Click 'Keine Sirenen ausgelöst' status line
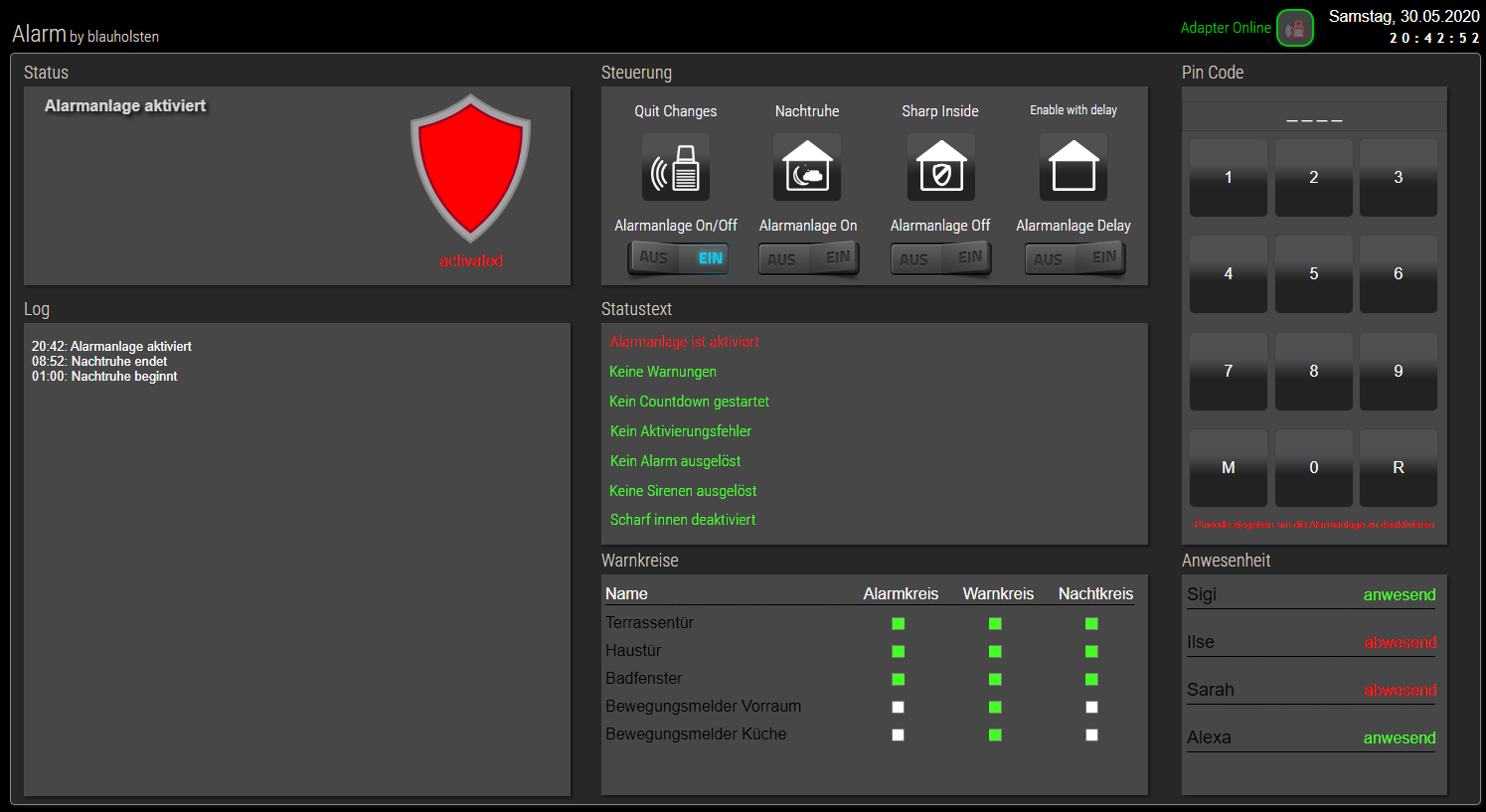 coord(683,491)
